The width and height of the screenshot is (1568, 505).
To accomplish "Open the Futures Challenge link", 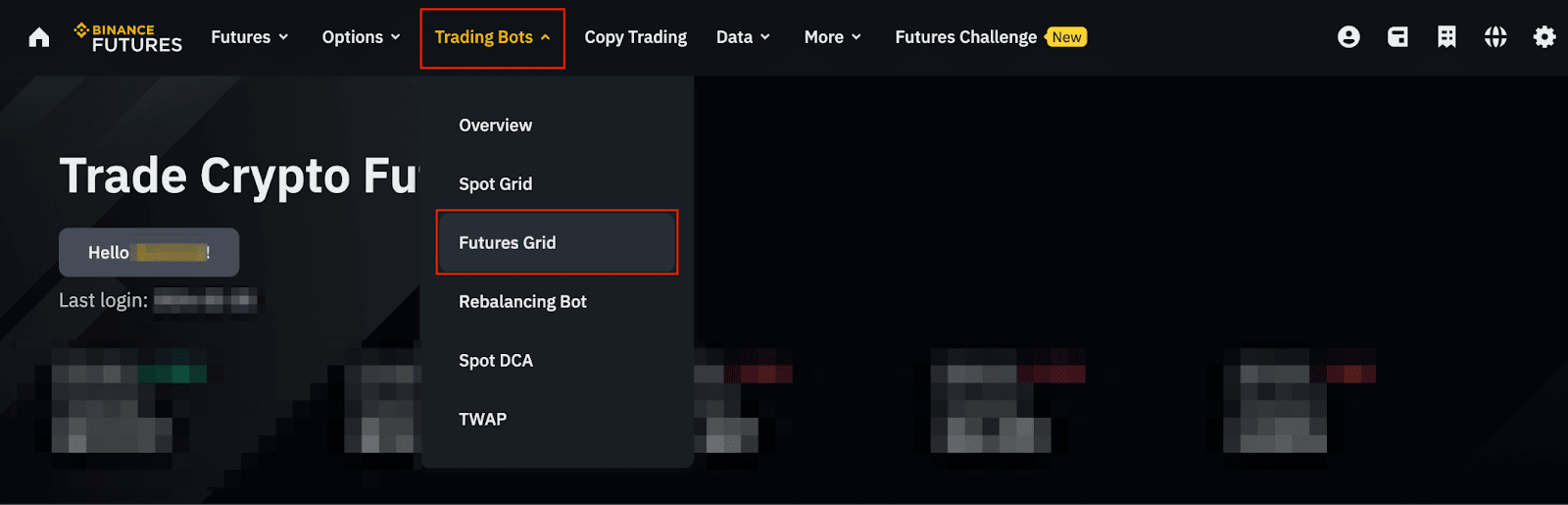I will tap(965, 37).
